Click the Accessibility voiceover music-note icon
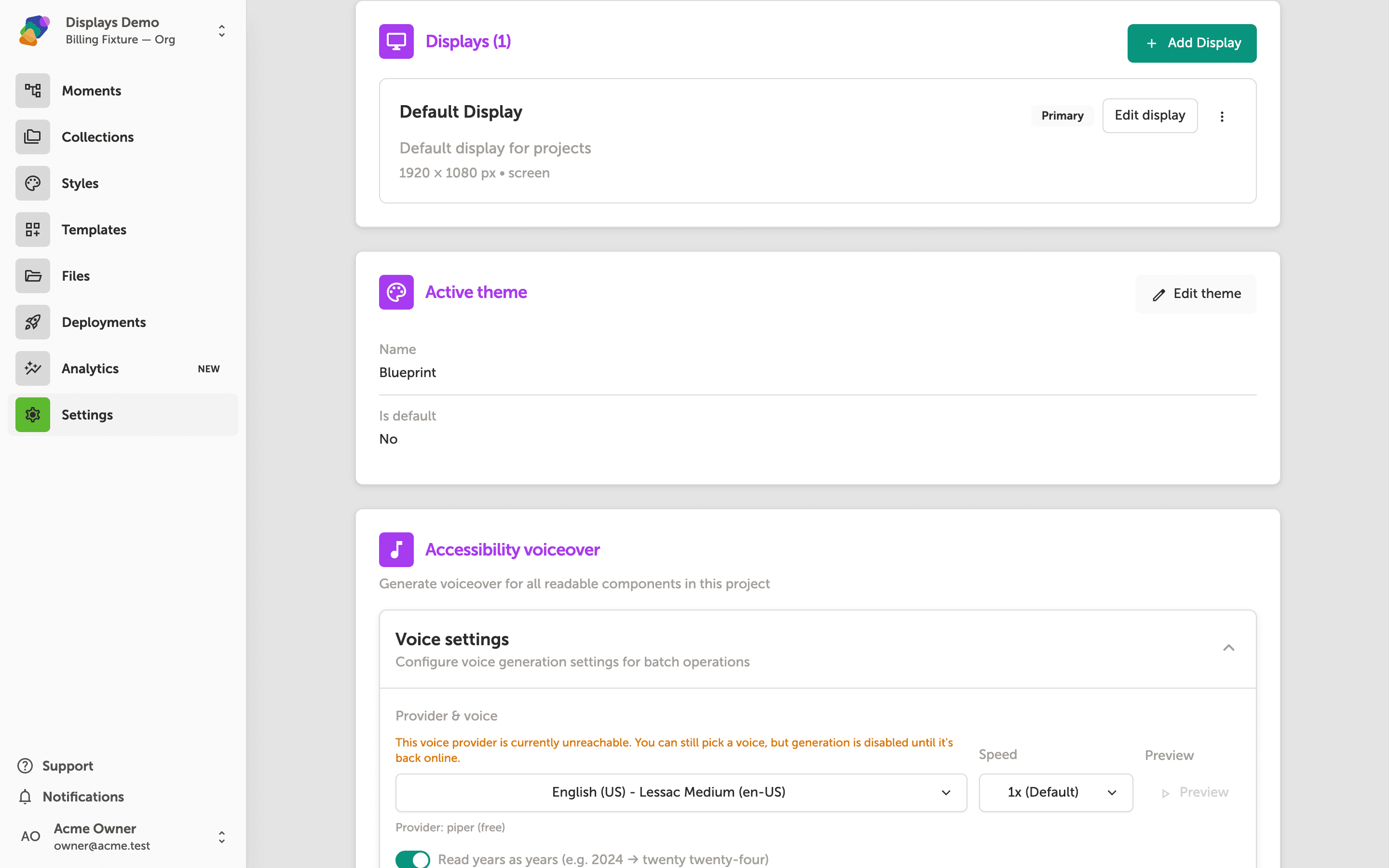This screenshot has width=1389, height=868. [396, 549]
